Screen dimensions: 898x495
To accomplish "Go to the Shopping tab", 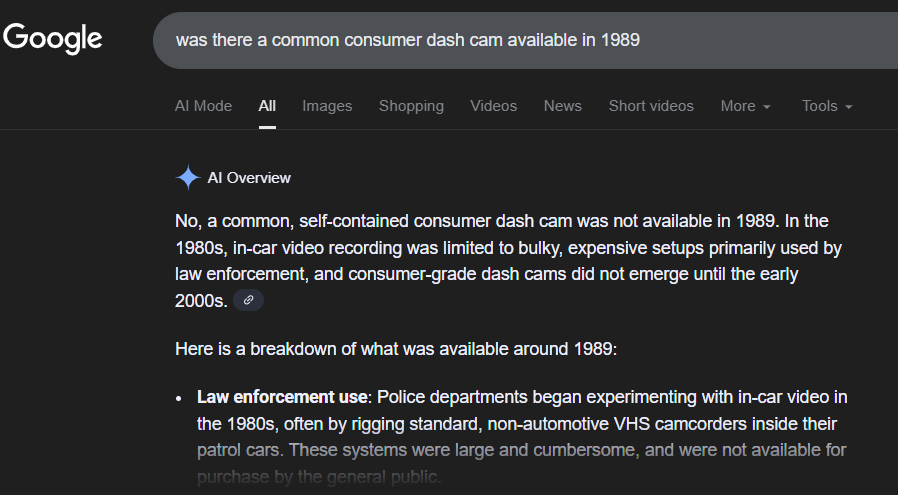I will click(411, 106).
